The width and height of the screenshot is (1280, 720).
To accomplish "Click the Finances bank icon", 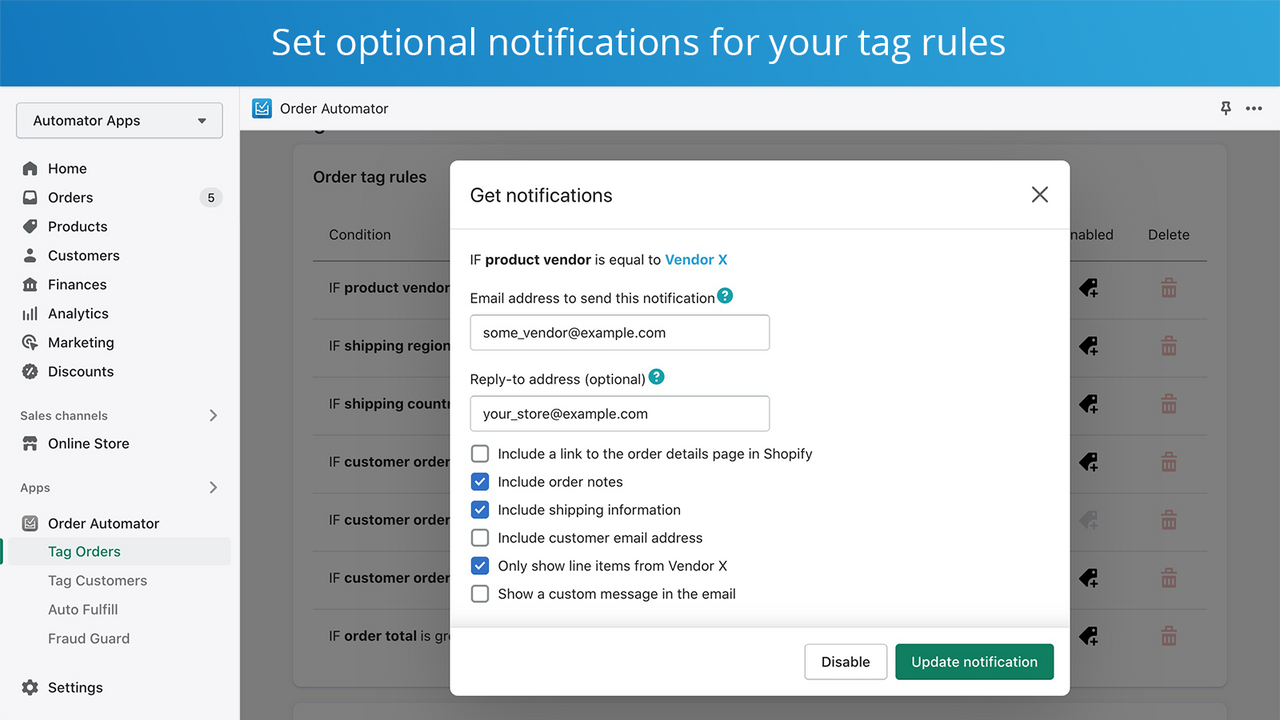I will click(30, 284).
